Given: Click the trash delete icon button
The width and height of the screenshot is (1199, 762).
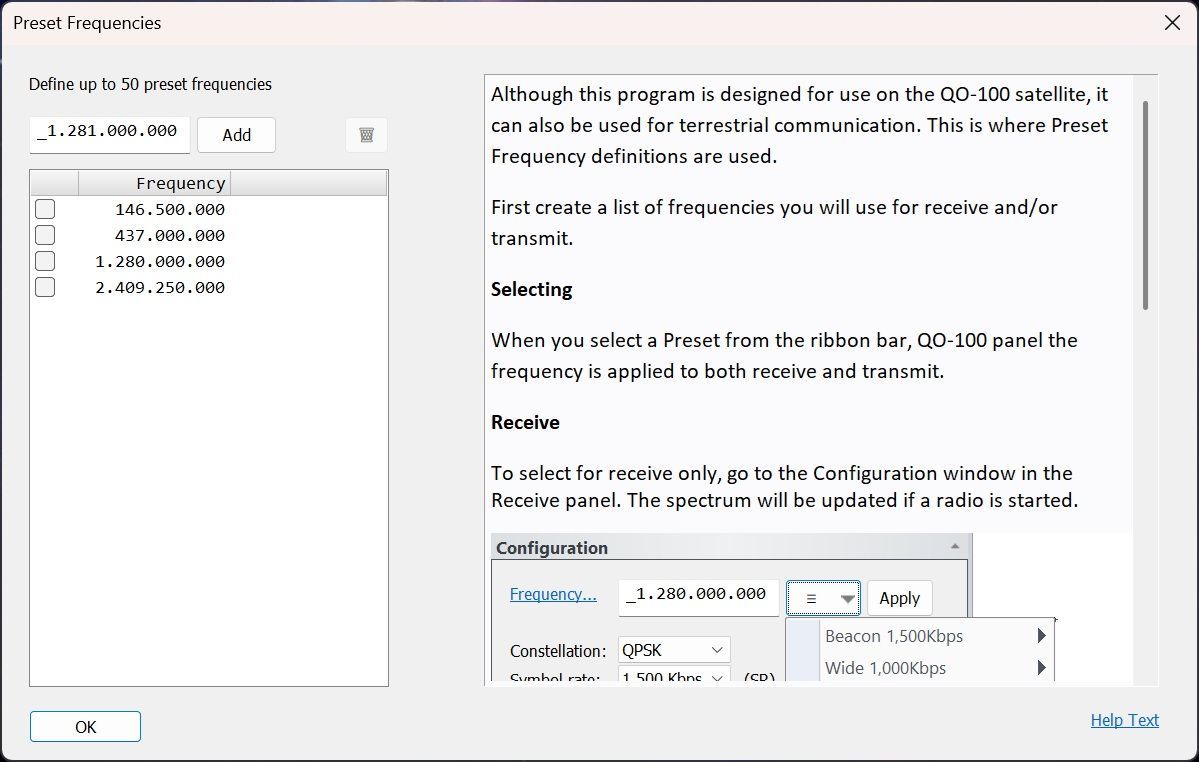Looking at the screenshot, I should pos(366,135).
